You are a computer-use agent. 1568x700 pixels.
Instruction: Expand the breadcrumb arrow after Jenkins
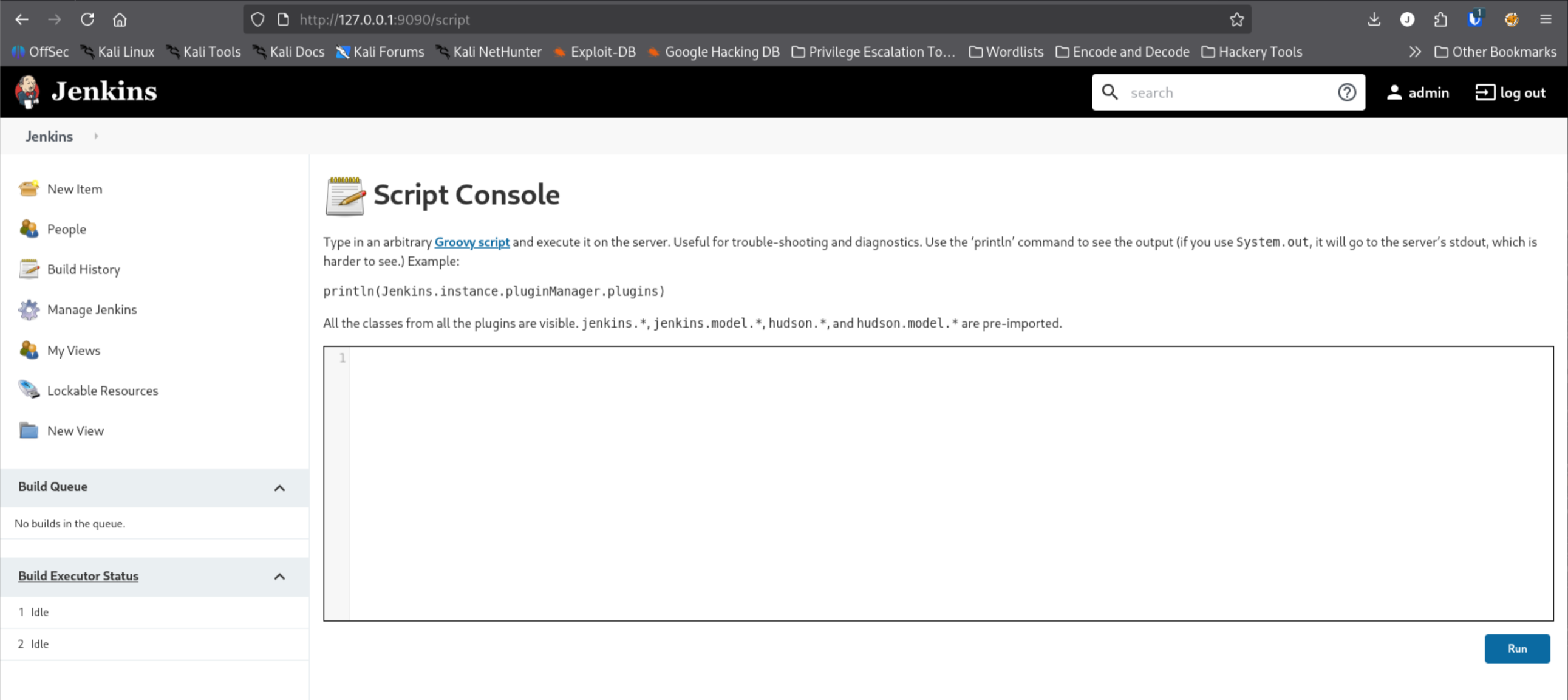click(96, 137)
